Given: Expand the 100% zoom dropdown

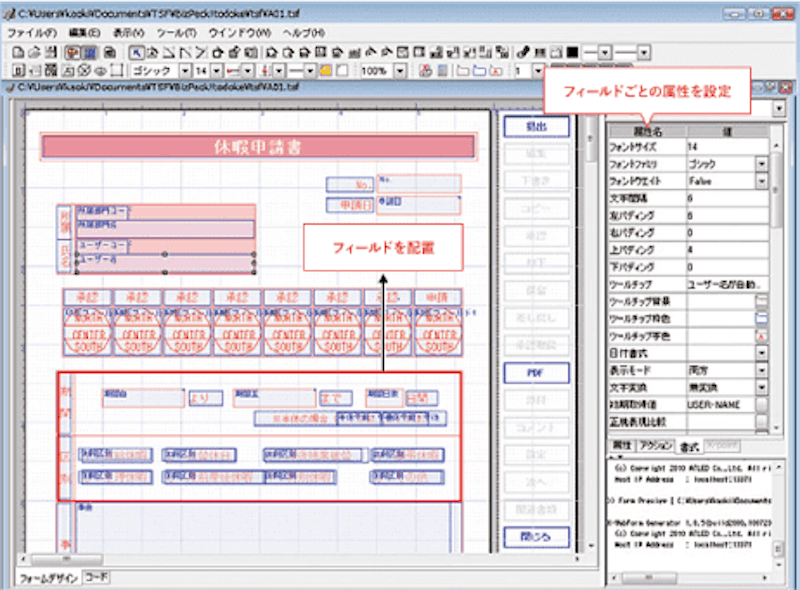Looking at the screenshot, I should click(400, 72).
